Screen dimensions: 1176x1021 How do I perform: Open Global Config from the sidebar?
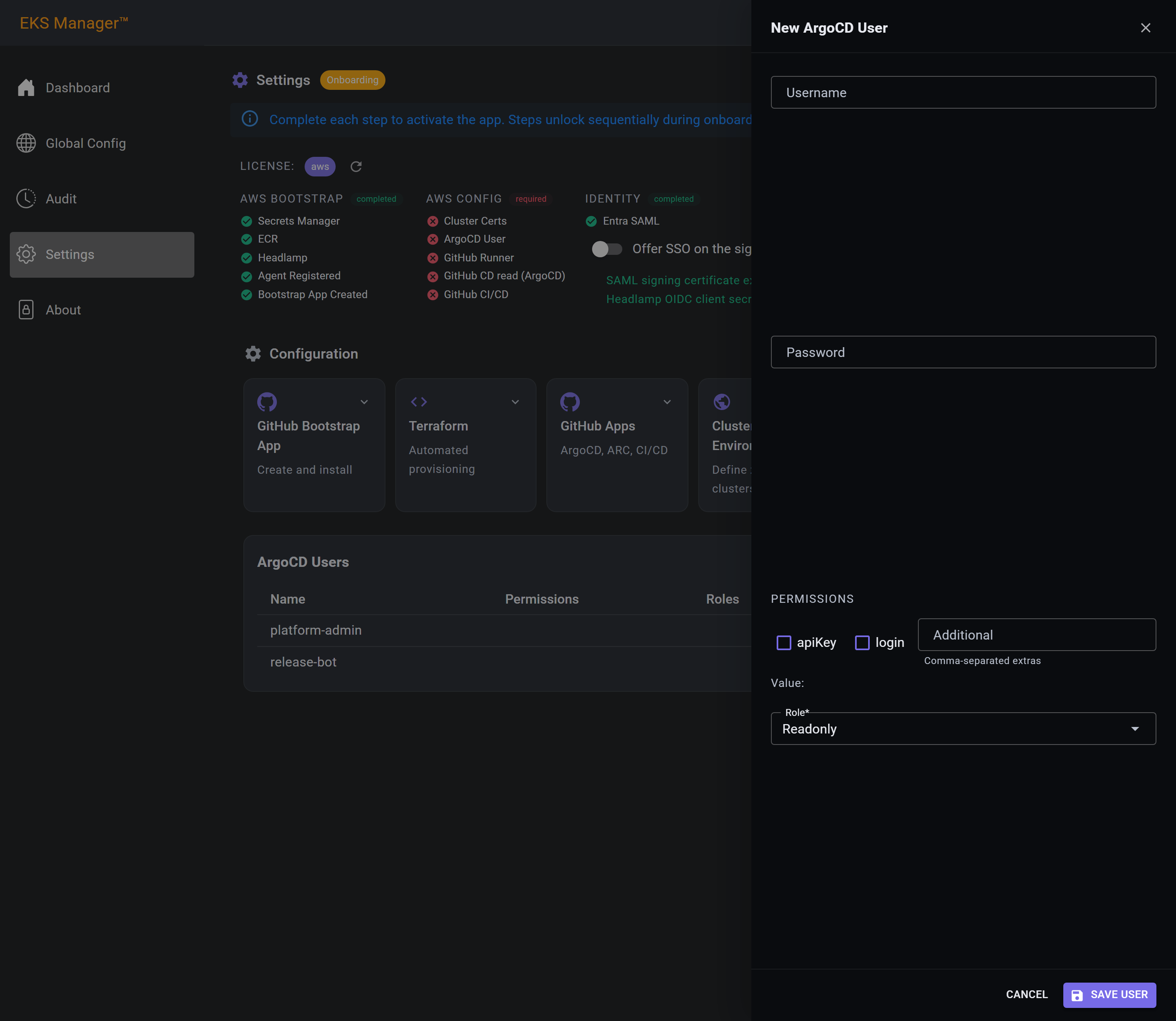[102, 143]
